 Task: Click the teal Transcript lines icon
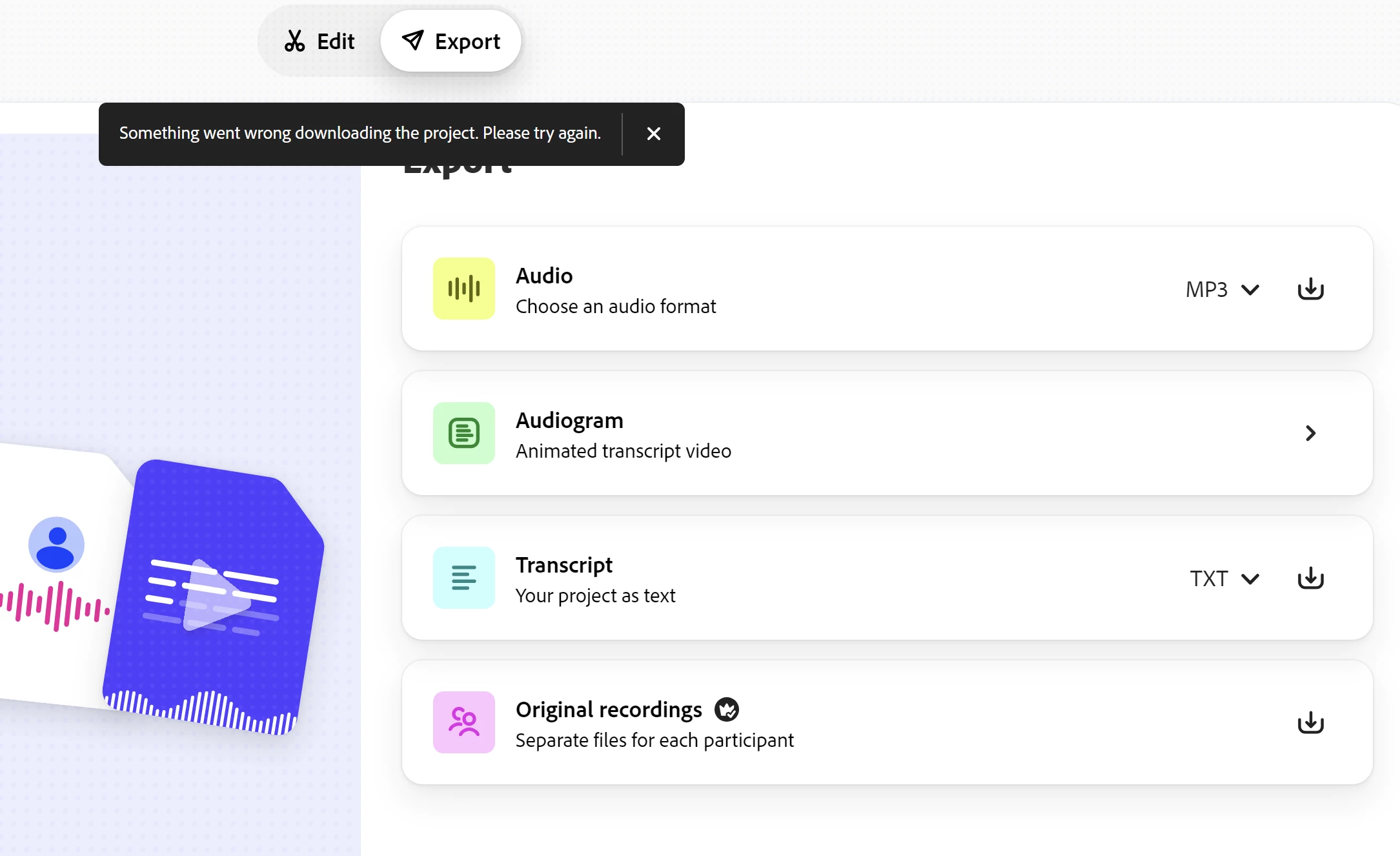tap(463, 578)
